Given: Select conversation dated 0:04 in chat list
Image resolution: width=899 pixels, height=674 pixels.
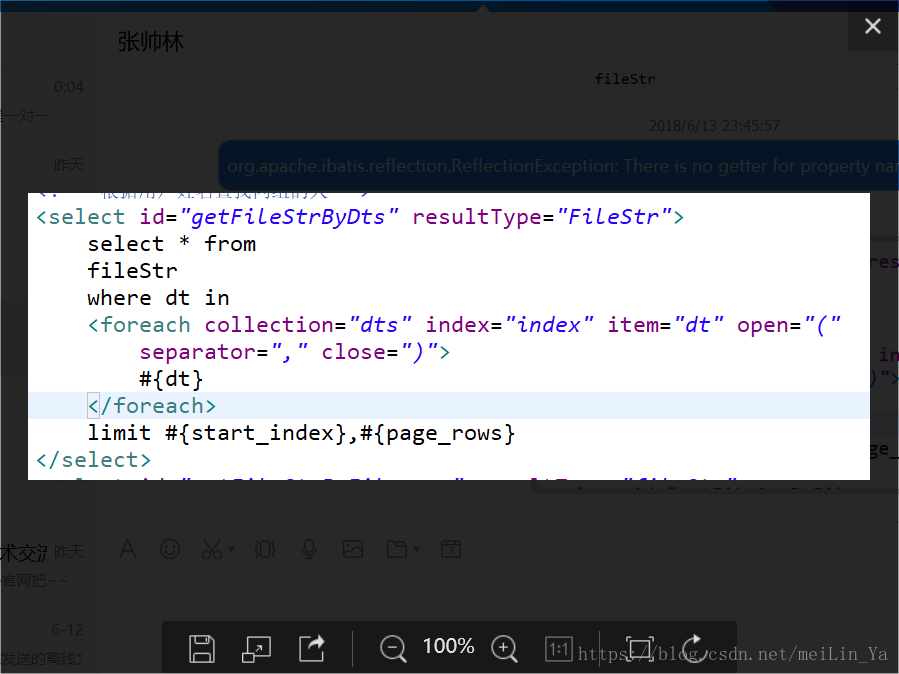Looking at the screenshot, I should pyautogui.click(x=49, y=100).
